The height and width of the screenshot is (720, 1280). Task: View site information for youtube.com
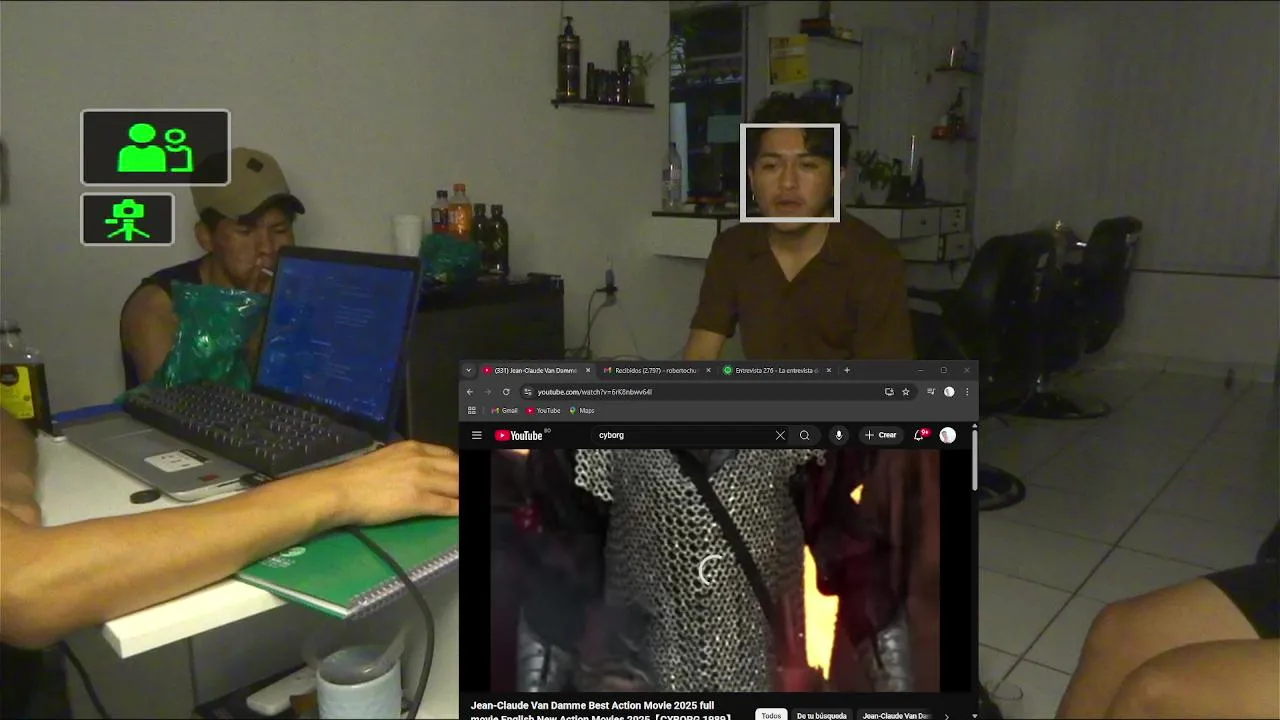(x=526, y=392)
